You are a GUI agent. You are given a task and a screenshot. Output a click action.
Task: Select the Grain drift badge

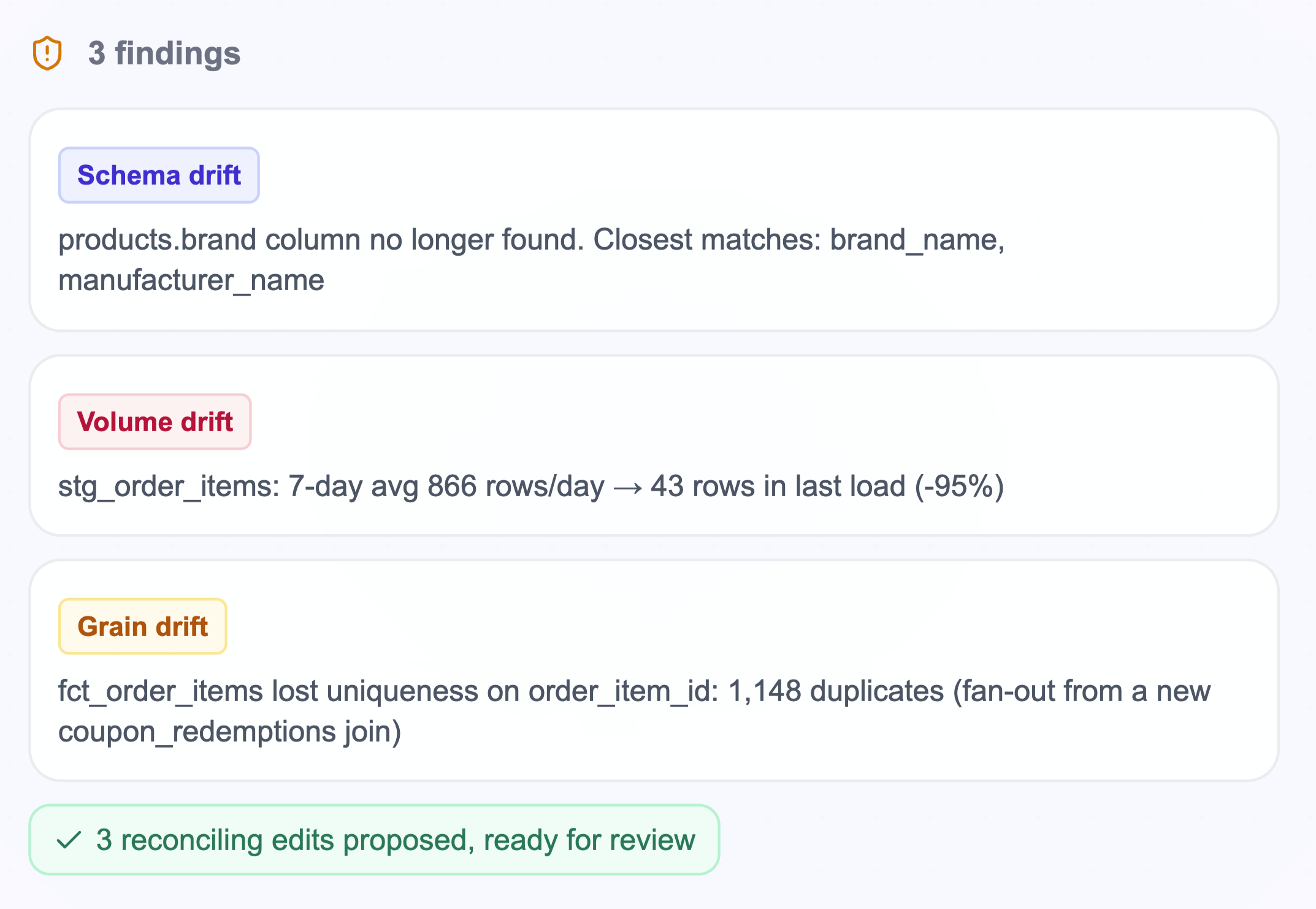[143, 626]
